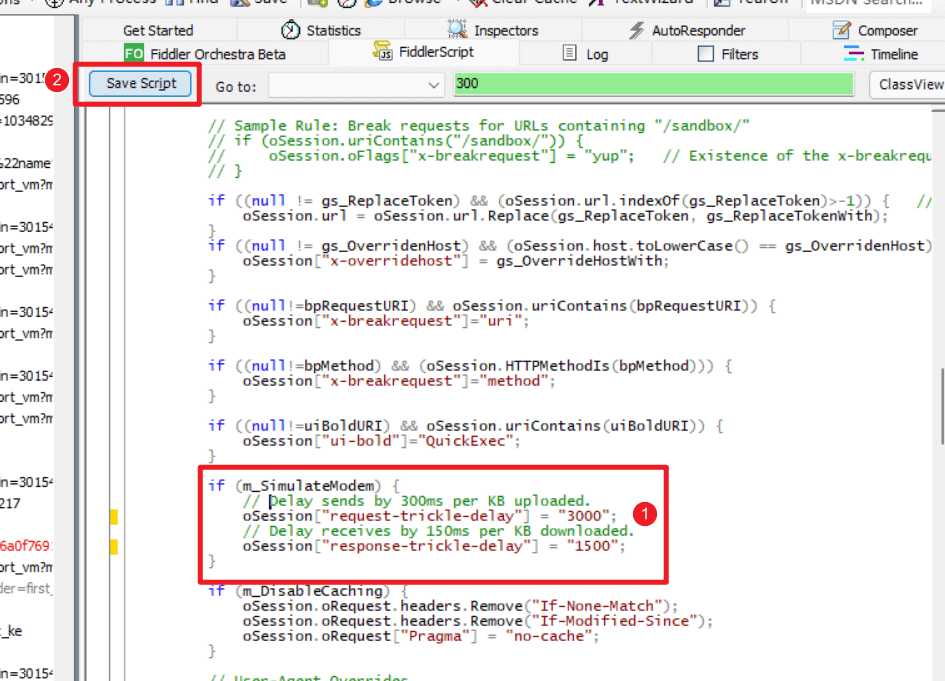Click the ["x-breakrequest"]="uri" line

pos(386,321)
